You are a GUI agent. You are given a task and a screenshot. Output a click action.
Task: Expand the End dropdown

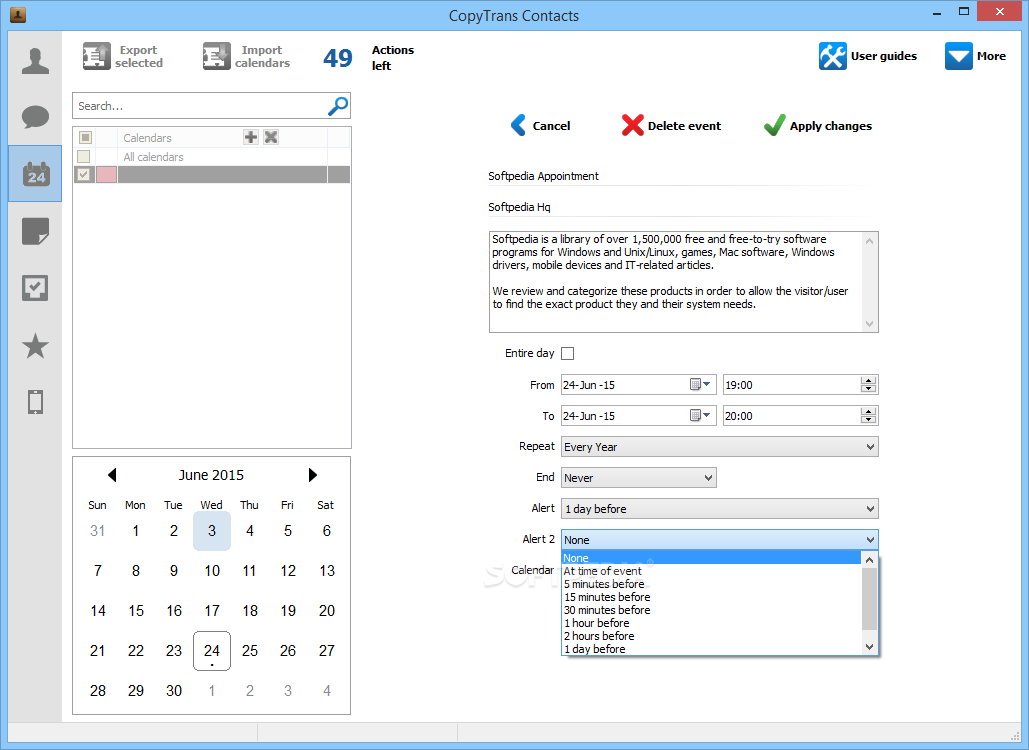[708, 478]
